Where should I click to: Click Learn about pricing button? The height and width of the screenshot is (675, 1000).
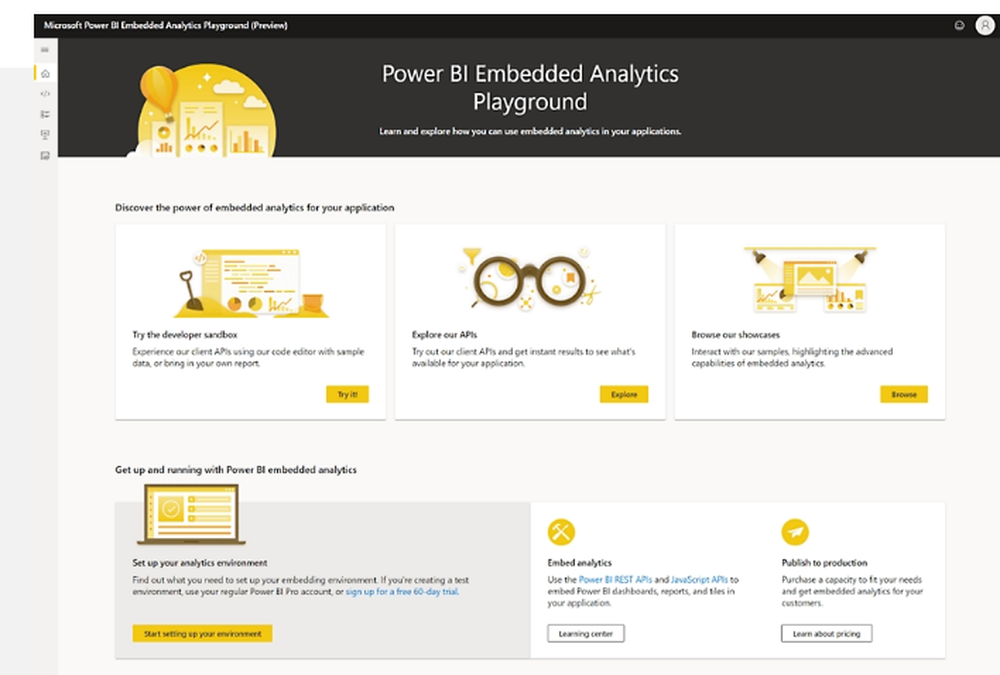(827, 634)
